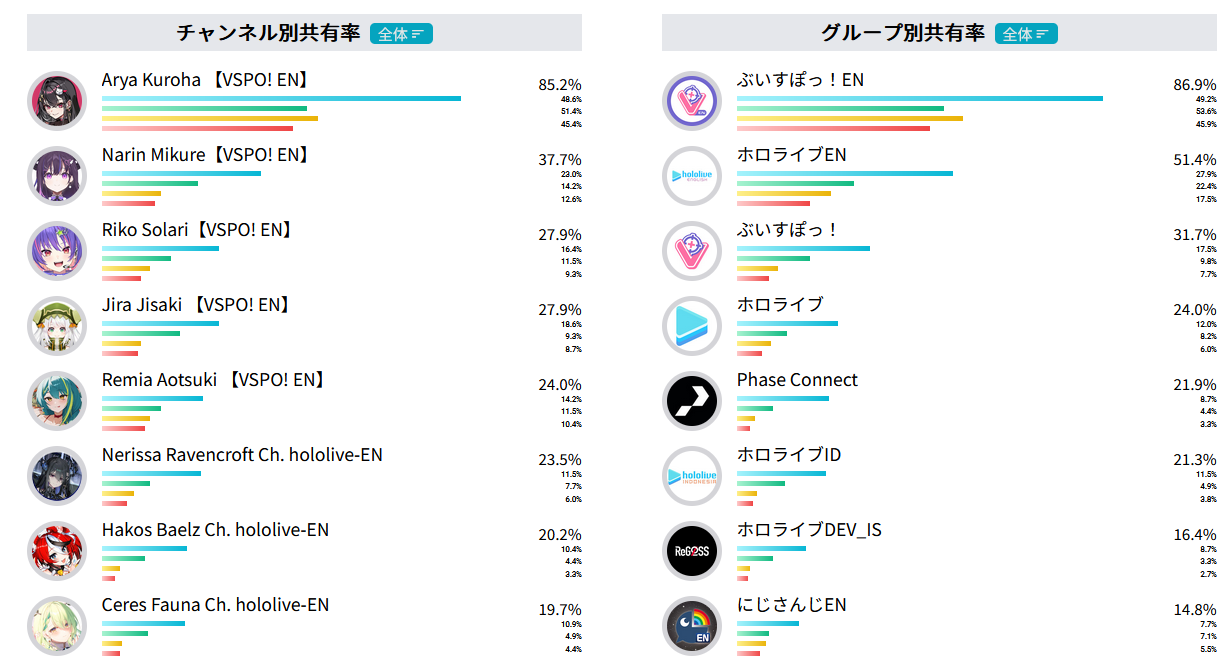Screen dimensions: 1224x666
Task: Select the hololive English group logo
Action: pyautogui.click(x=692, y=176)
